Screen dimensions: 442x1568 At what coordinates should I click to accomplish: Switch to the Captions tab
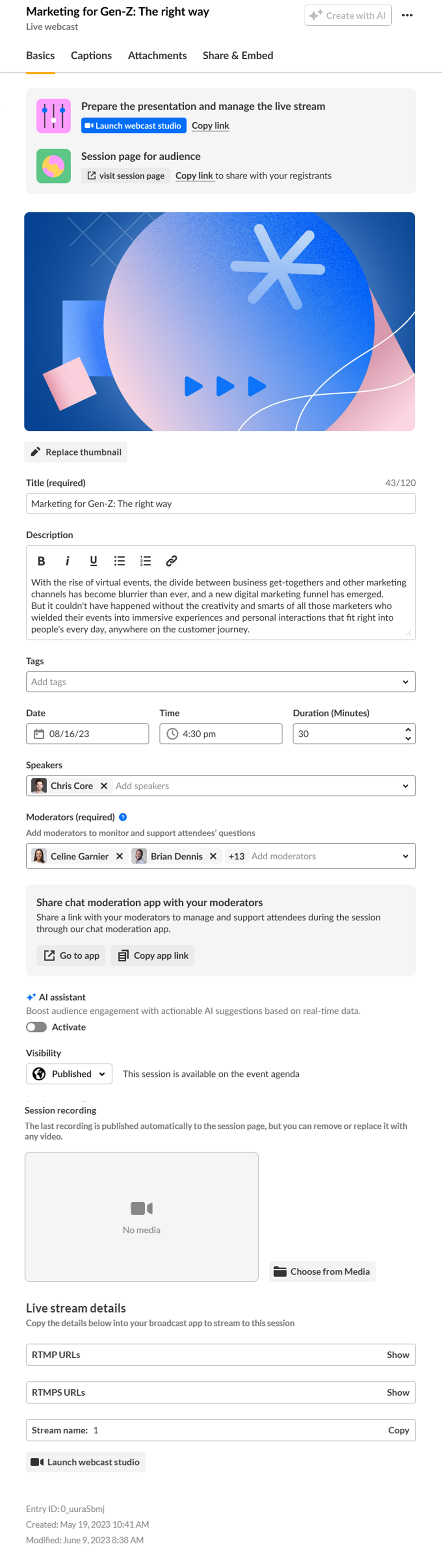(x=91, y=55)
